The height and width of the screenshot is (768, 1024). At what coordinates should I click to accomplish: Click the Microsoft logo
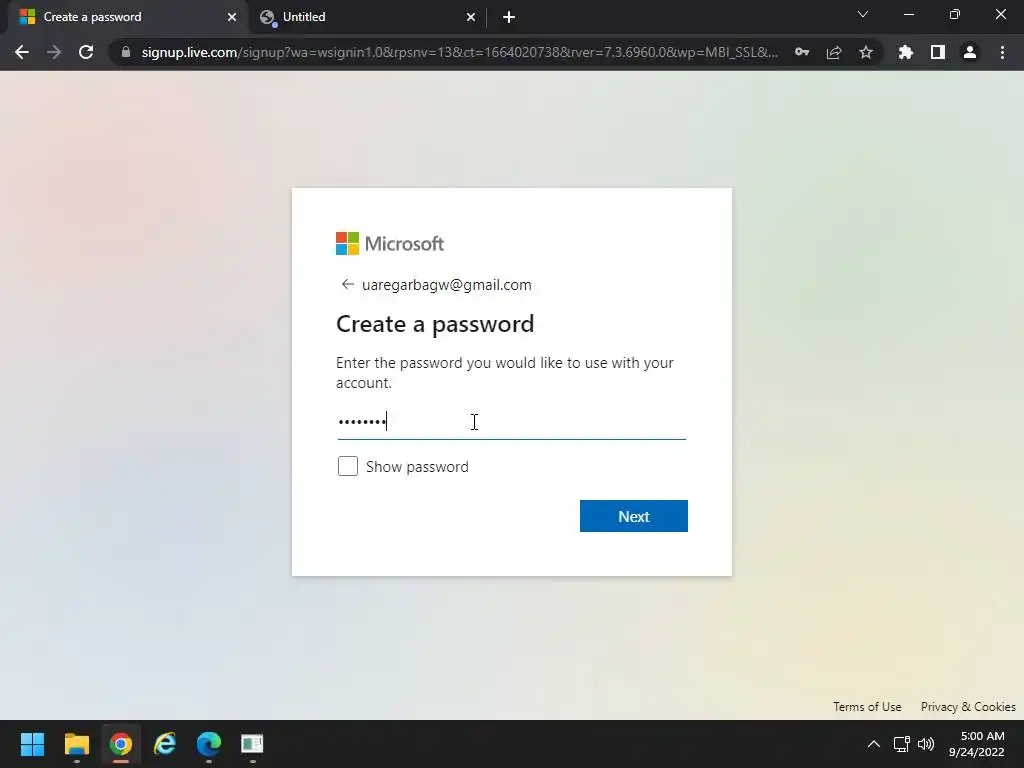tap(390, 244)
